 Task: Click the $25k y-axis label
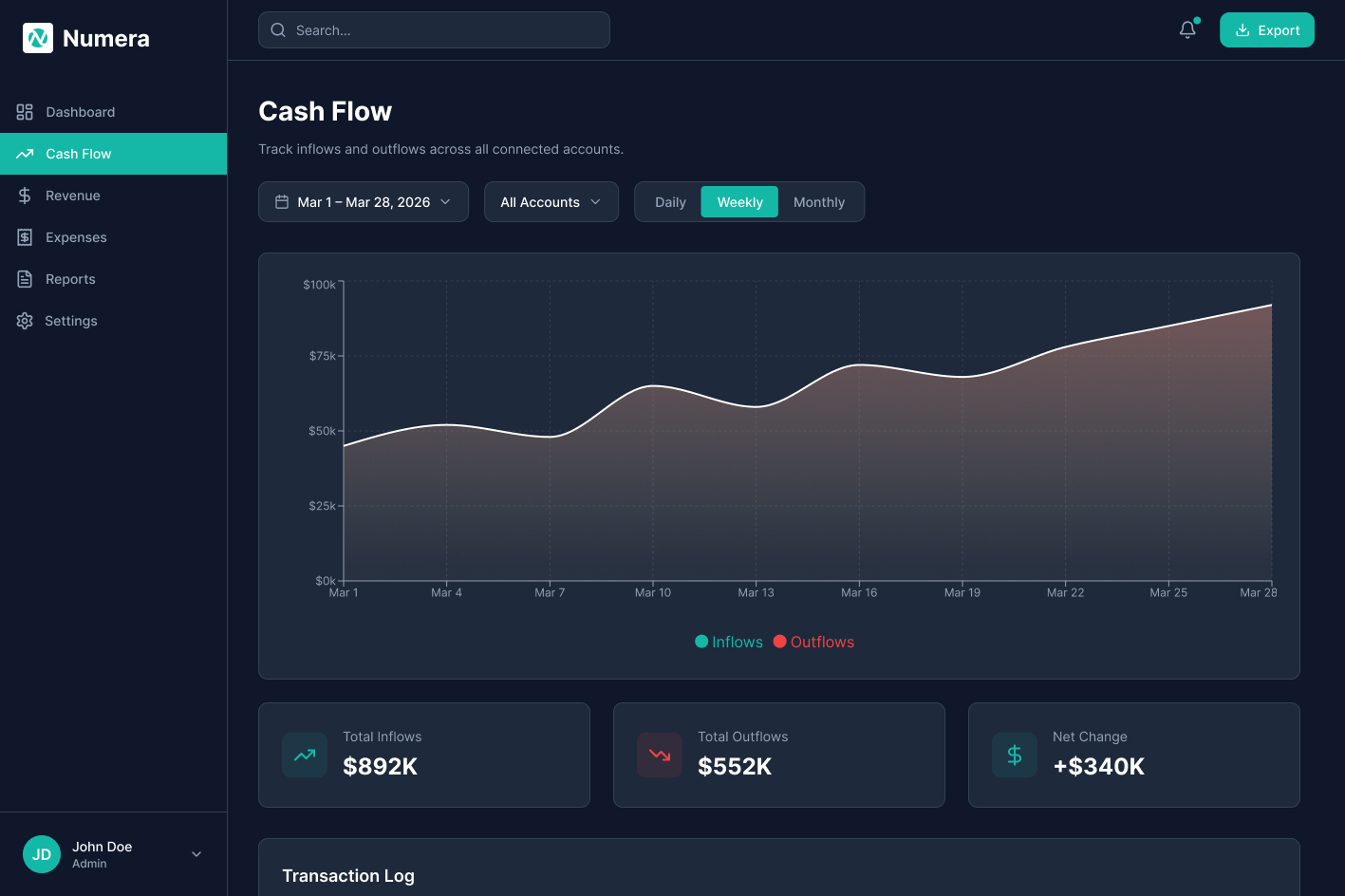(323, 506)
